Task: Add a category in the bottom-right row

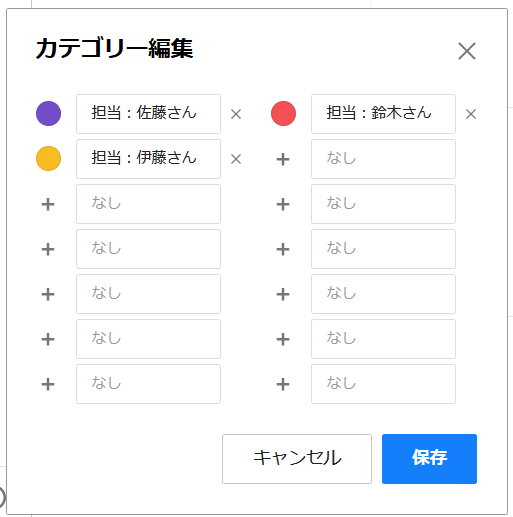Action: coord(283,384)
